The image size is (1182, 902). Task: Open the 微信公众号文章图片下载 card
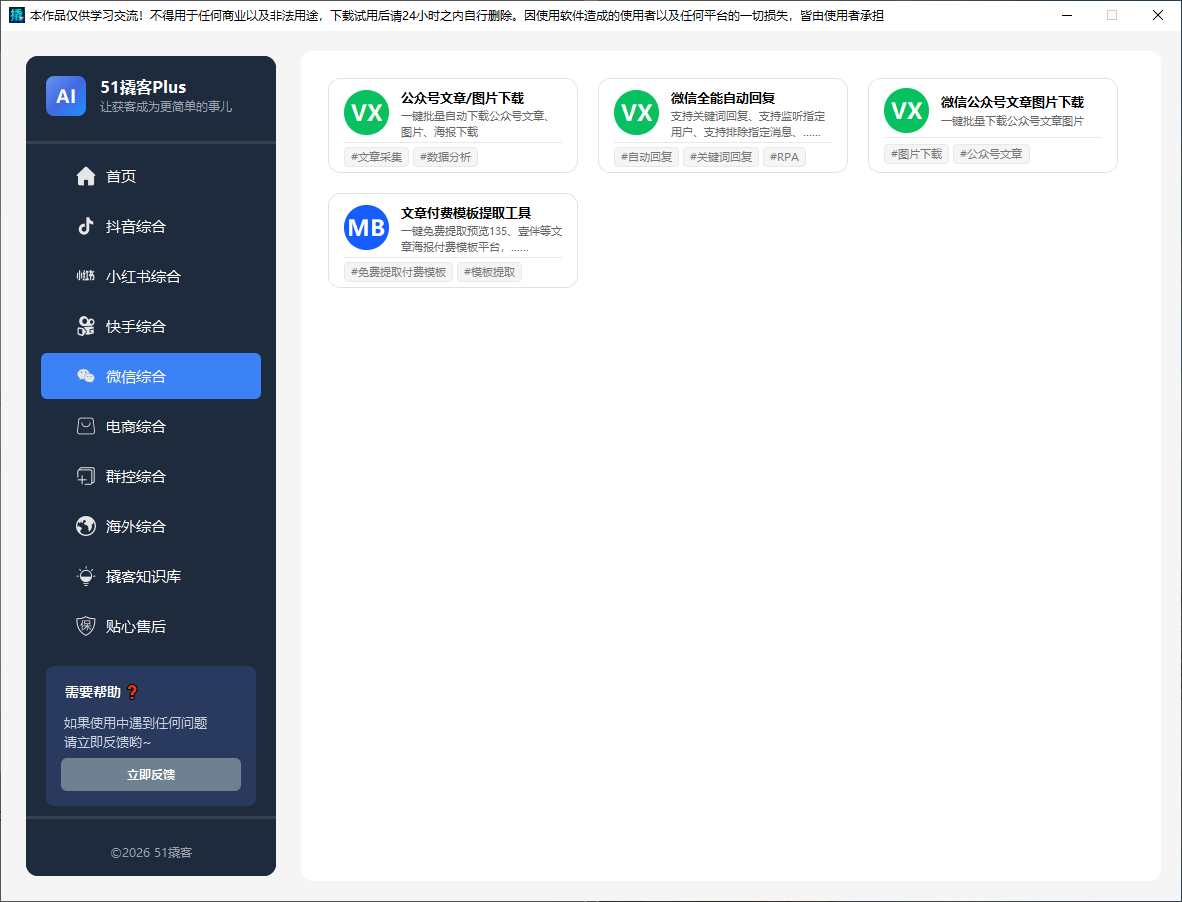(993, 126)
